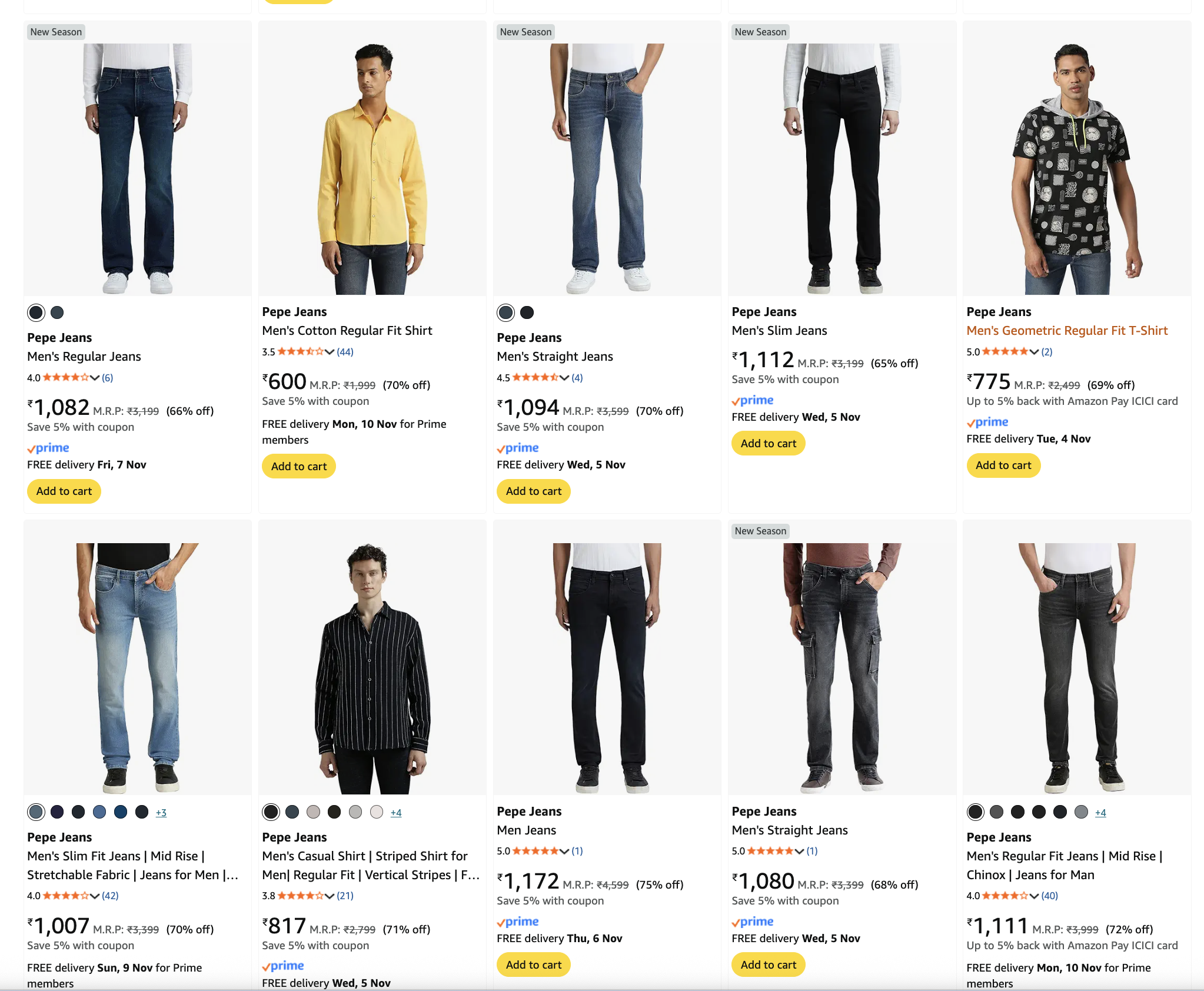
Task: Expand rating chevron on Striped Casual Shirt
Action: point(330,896)
